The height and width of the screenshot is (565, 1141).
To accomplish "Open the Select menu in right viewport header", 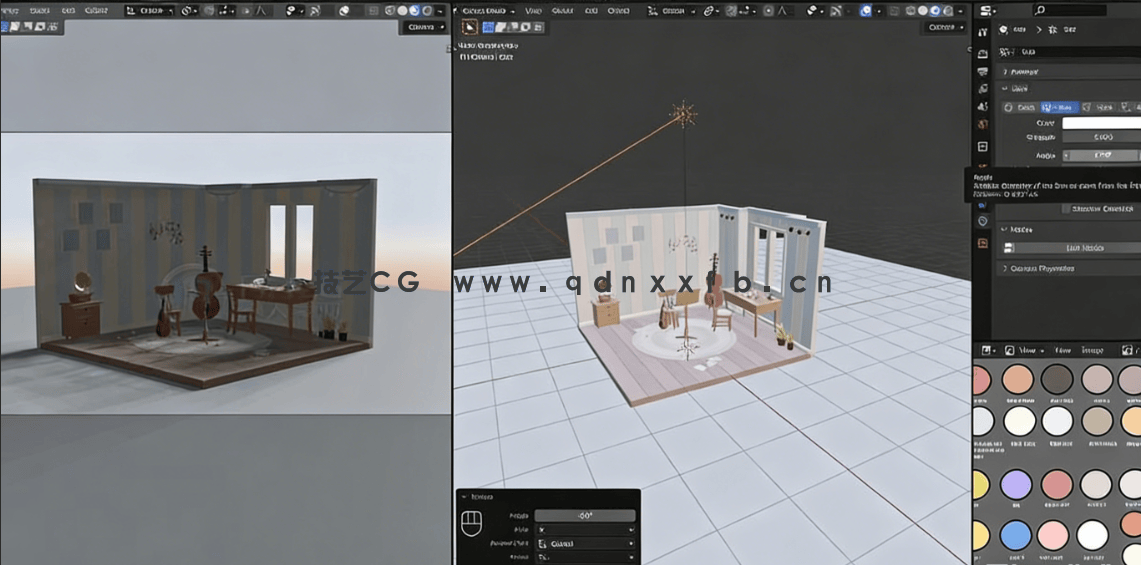I will (562, 11).
